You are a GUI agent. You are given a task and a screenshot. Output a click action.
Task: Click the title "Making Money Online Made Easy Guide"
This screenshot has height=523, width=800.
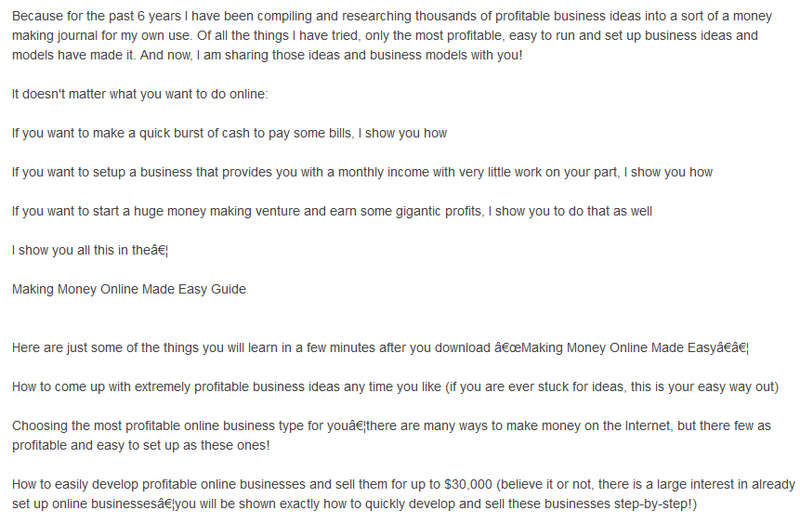pyautogui.click(x=129, y=289)
